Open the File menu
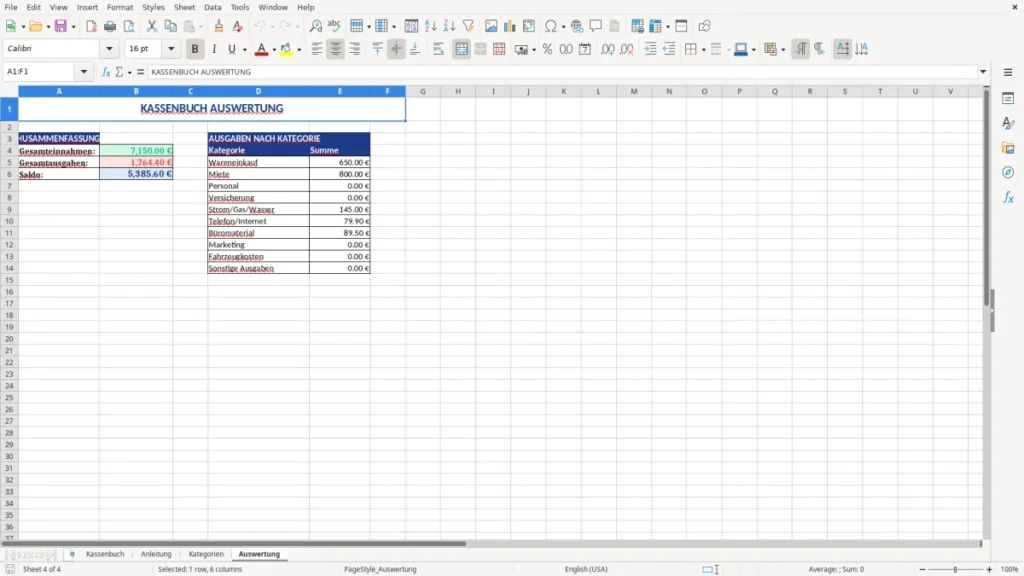 pos(10,7)
